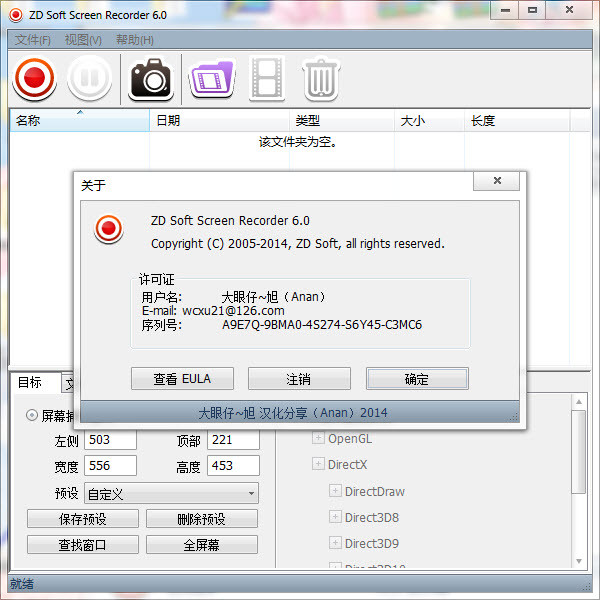Sort list by 大小 column header
The width and height of the screenshot is (600, 600).
click(x=429, y=121)
